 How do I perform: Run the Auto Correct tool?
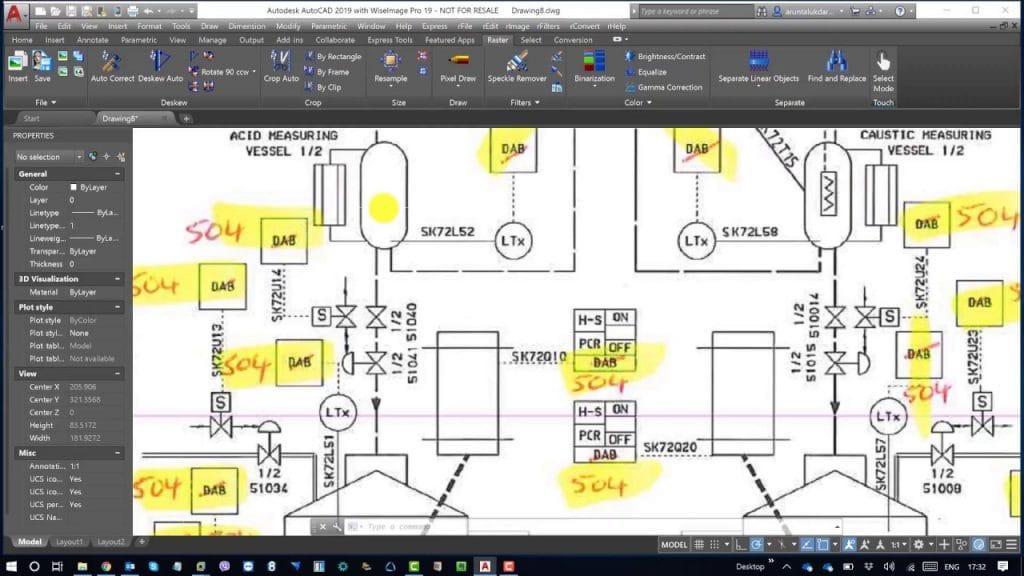click(x=112, y=67)
